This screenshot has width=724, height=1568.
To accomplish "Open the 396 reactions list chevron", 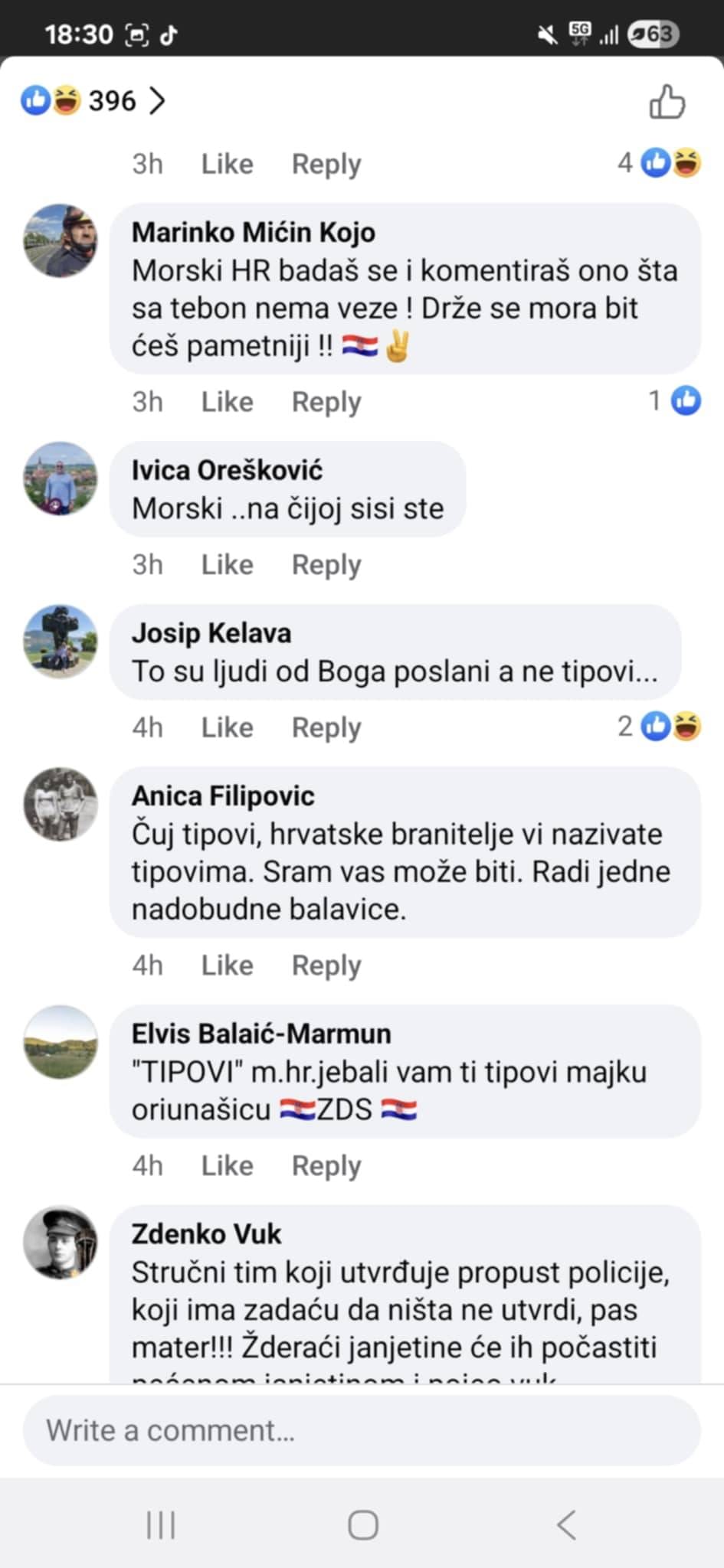I will click(157, 100).
